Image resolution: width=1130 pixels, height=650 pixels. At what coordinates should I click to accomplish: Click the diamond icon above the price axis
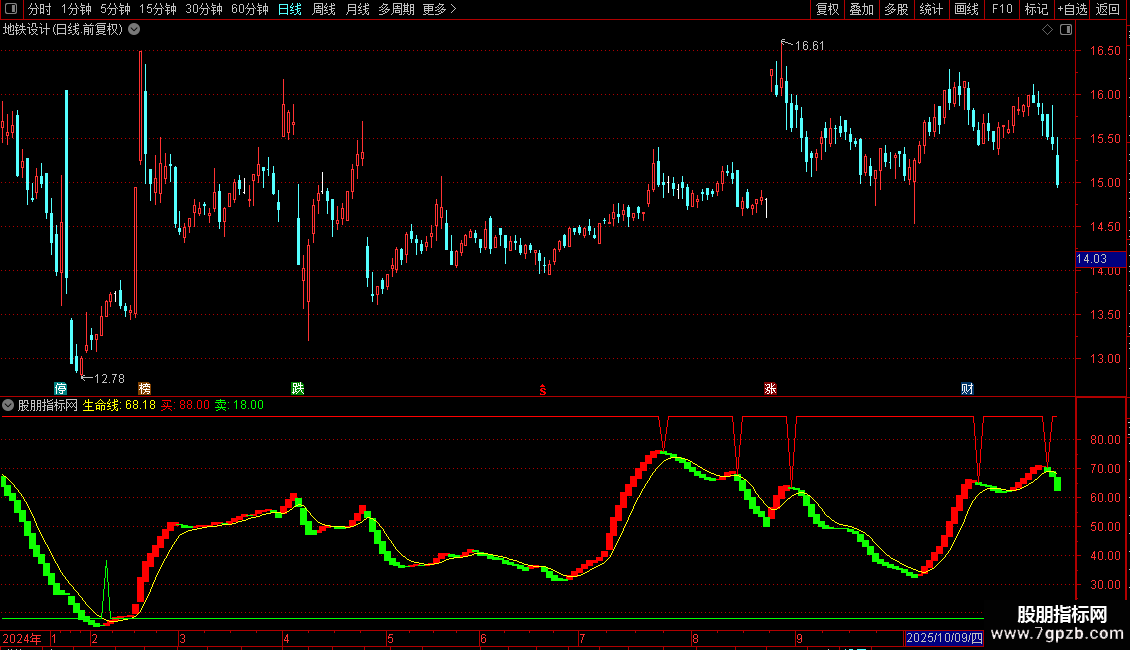click(x=1048, y=30)
